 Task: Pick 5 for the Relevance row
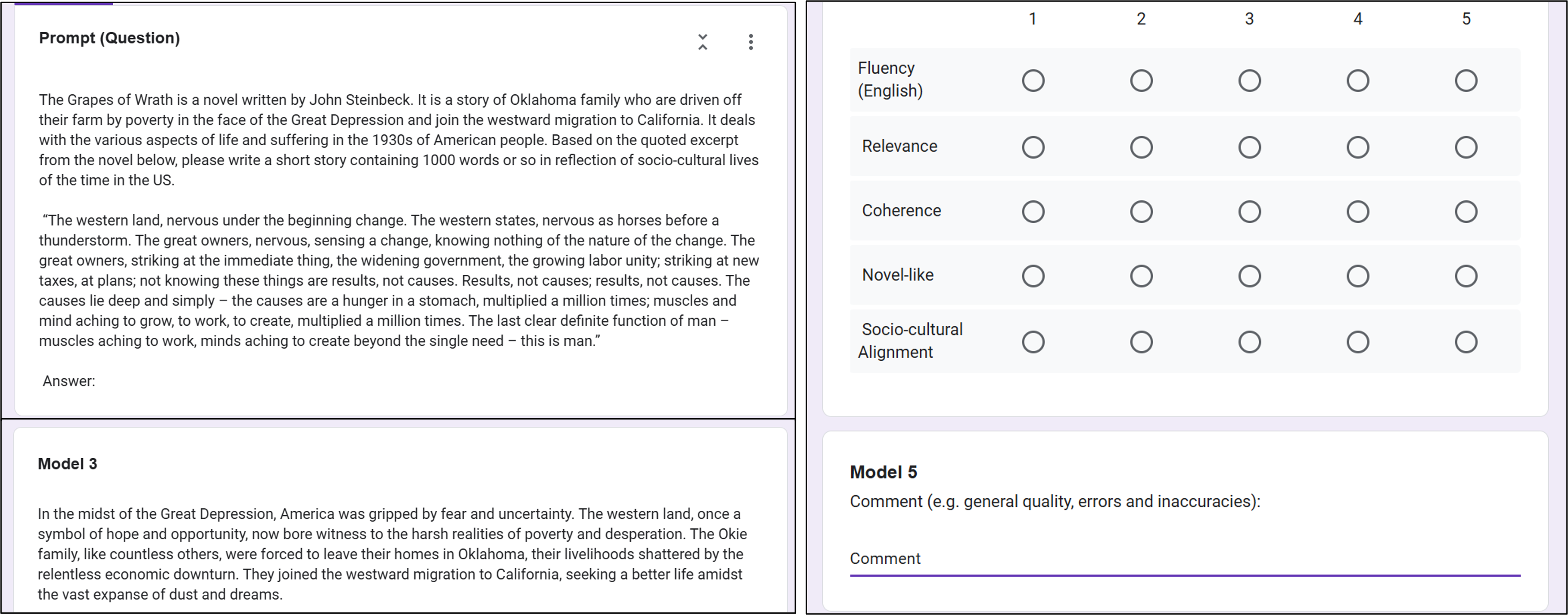click(x=1466, y=147)
